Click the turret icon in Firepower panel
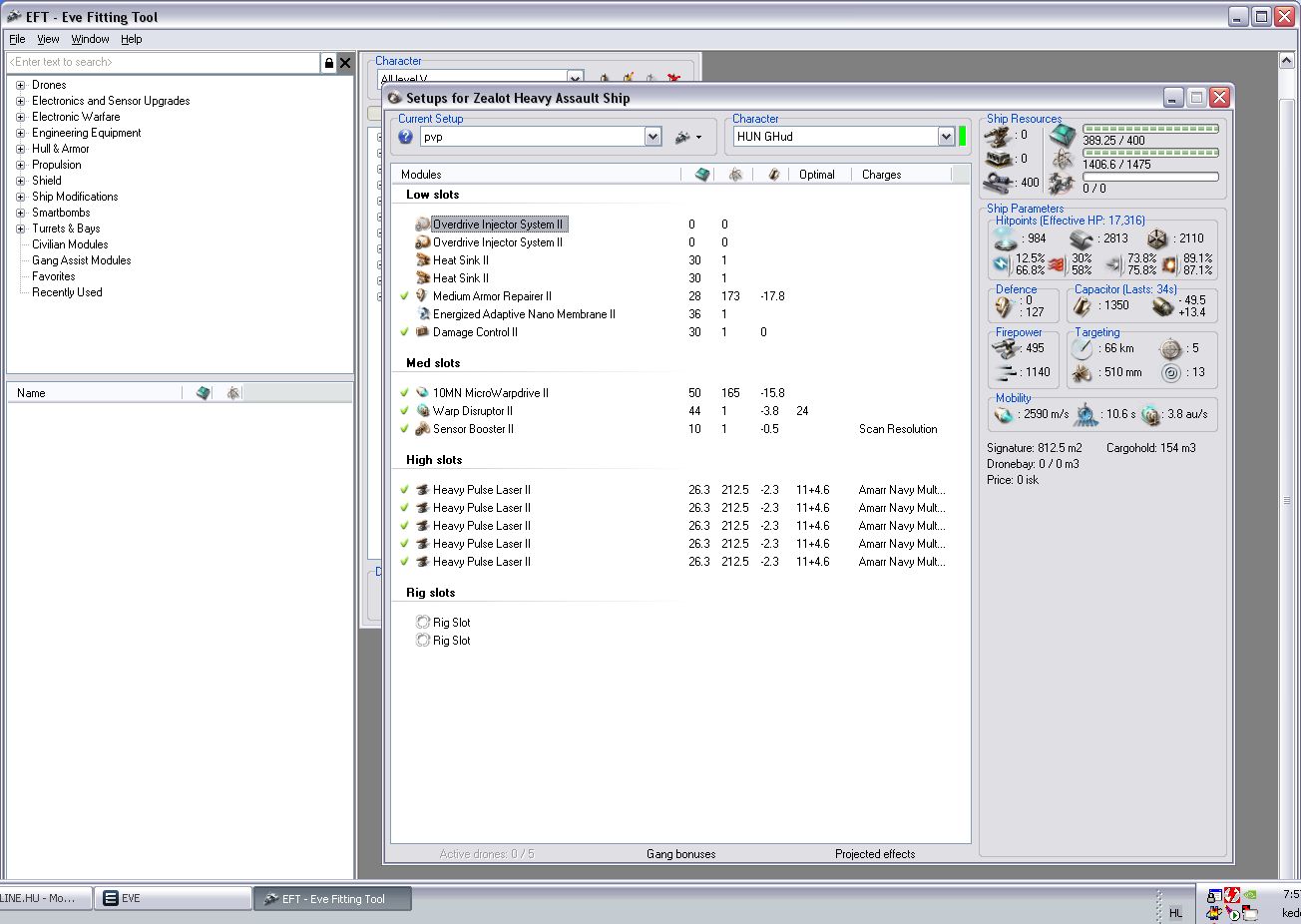Viewport: 1301px width, 924px height. (1005, 348)
